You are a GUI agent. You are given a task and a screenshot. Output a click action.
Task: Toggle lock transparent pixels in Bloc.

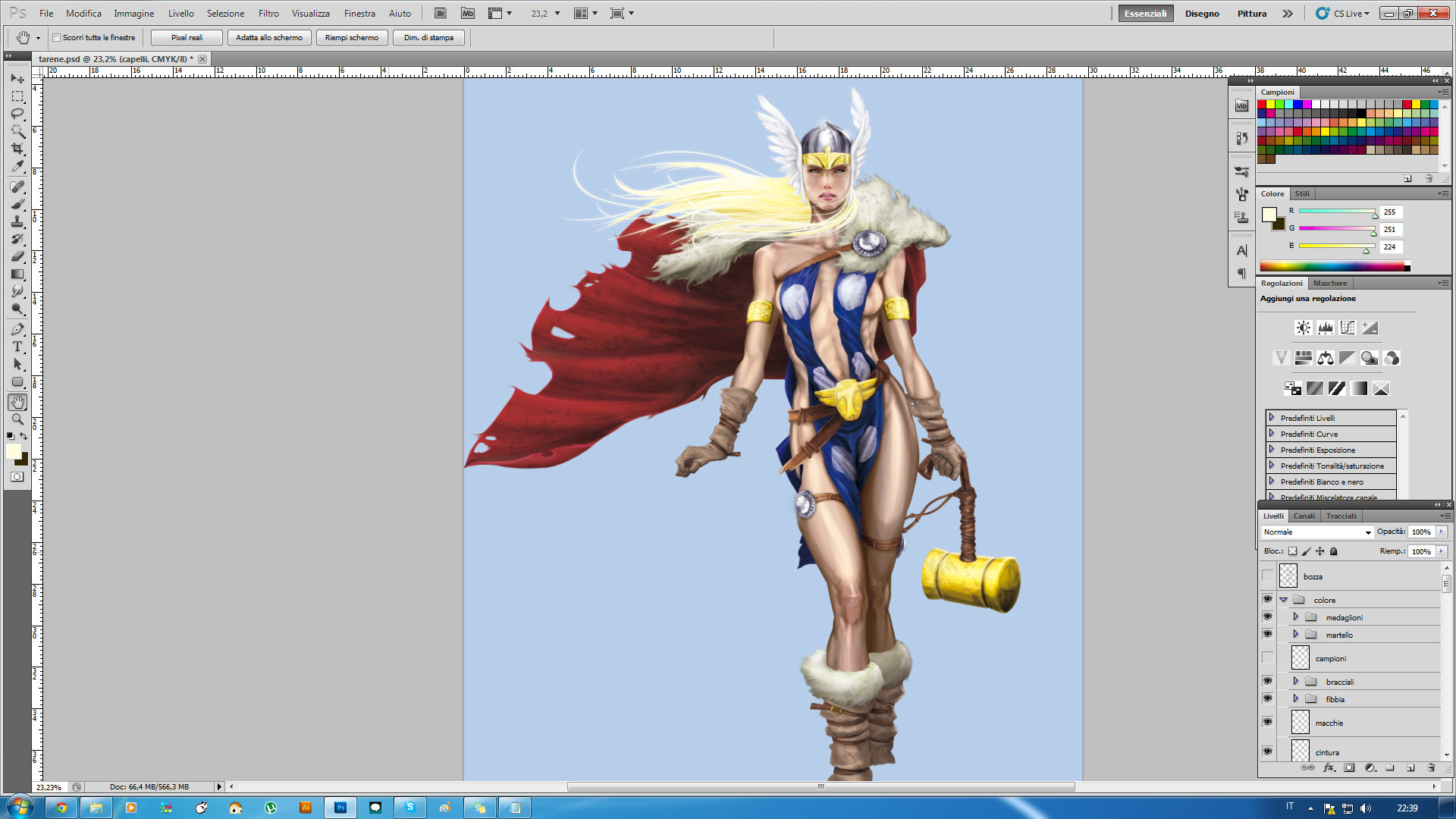[x=1293, y=551]
